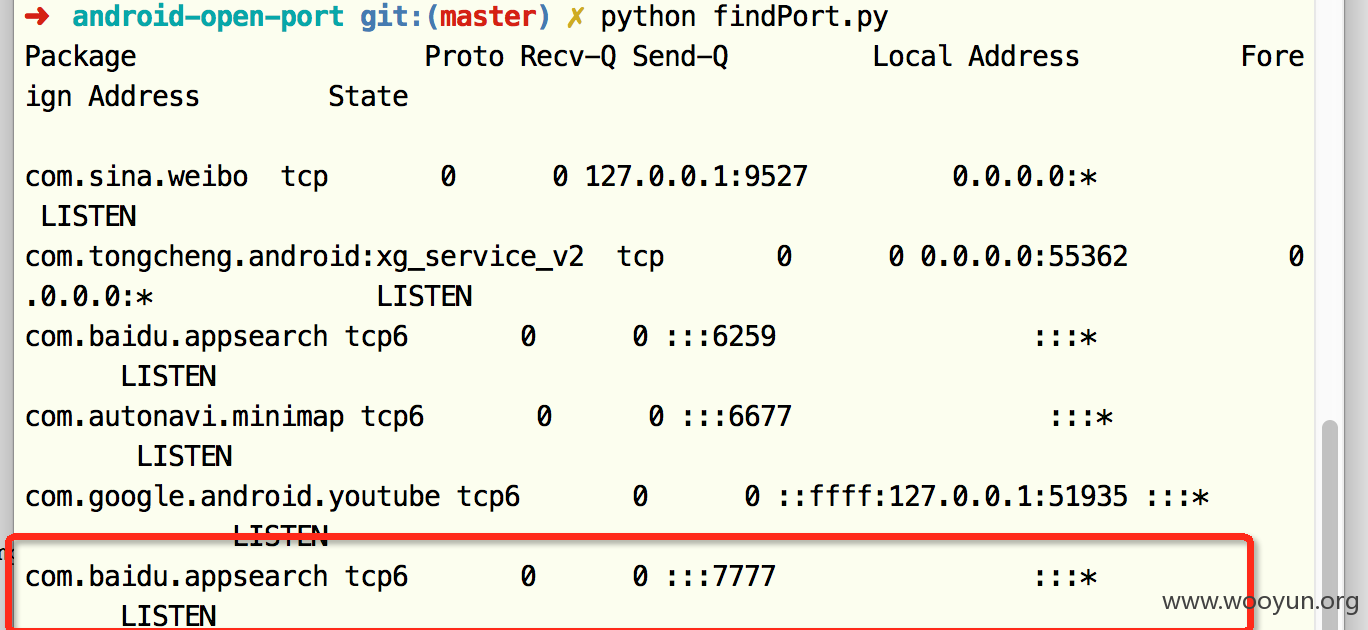
Task: Select the com.tongcheng.android:xg_service_v2 package
Action: point(305,257)
